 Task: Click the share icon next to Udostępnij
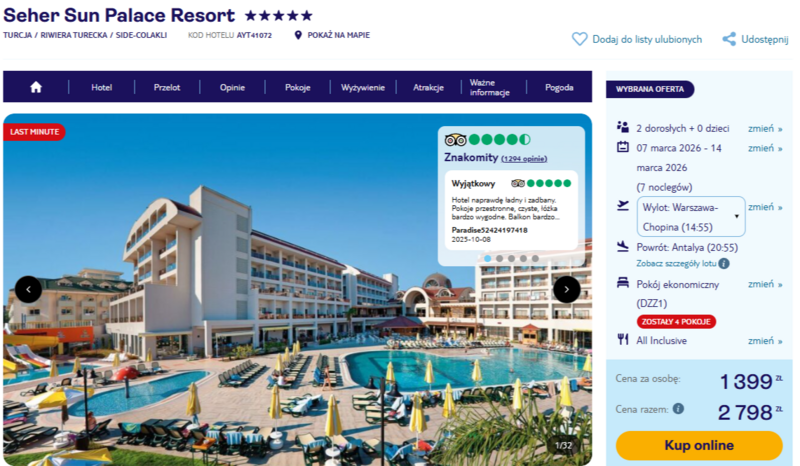[729, 39]
